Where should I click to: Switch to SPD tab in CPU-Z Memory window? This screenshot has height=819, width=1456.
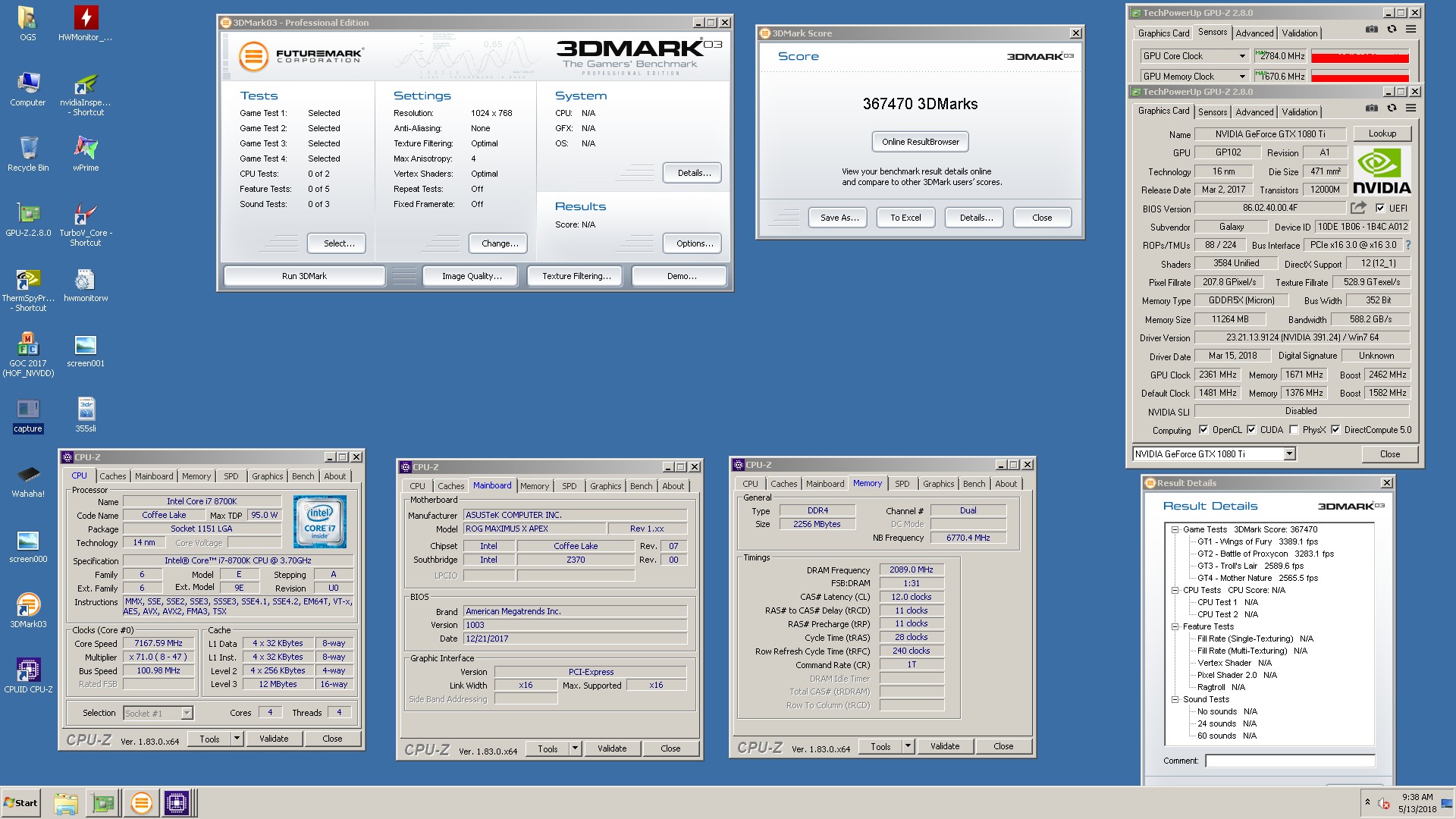point(902,484)
